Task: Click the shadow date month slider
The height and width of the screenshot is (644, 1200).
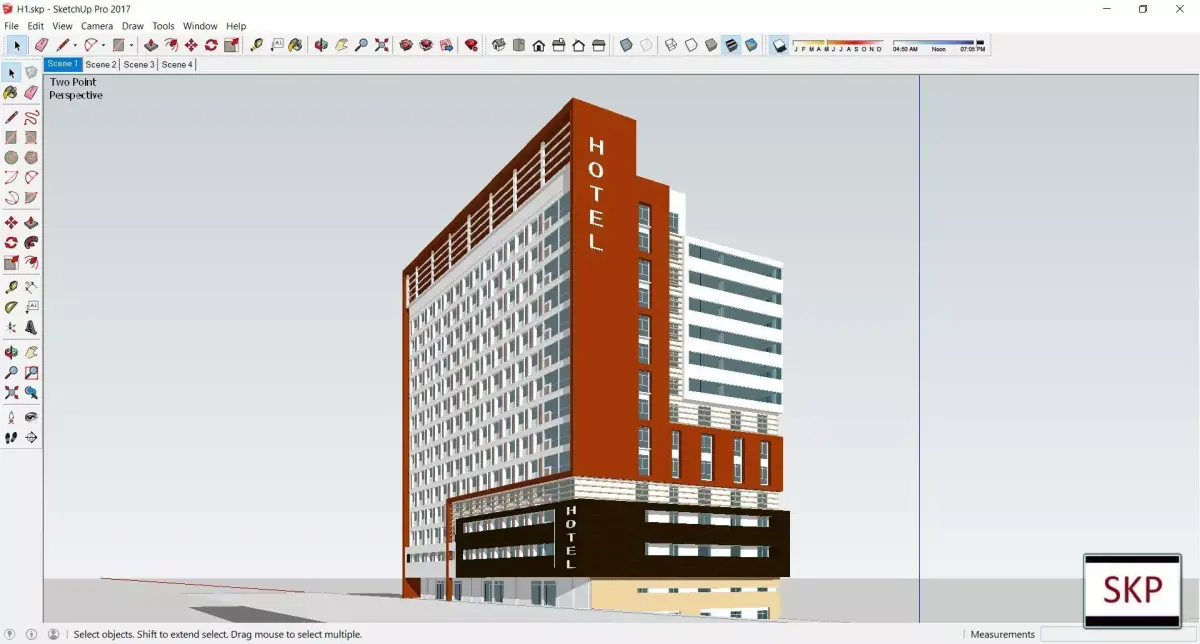Action: click(x=838, y=45)
